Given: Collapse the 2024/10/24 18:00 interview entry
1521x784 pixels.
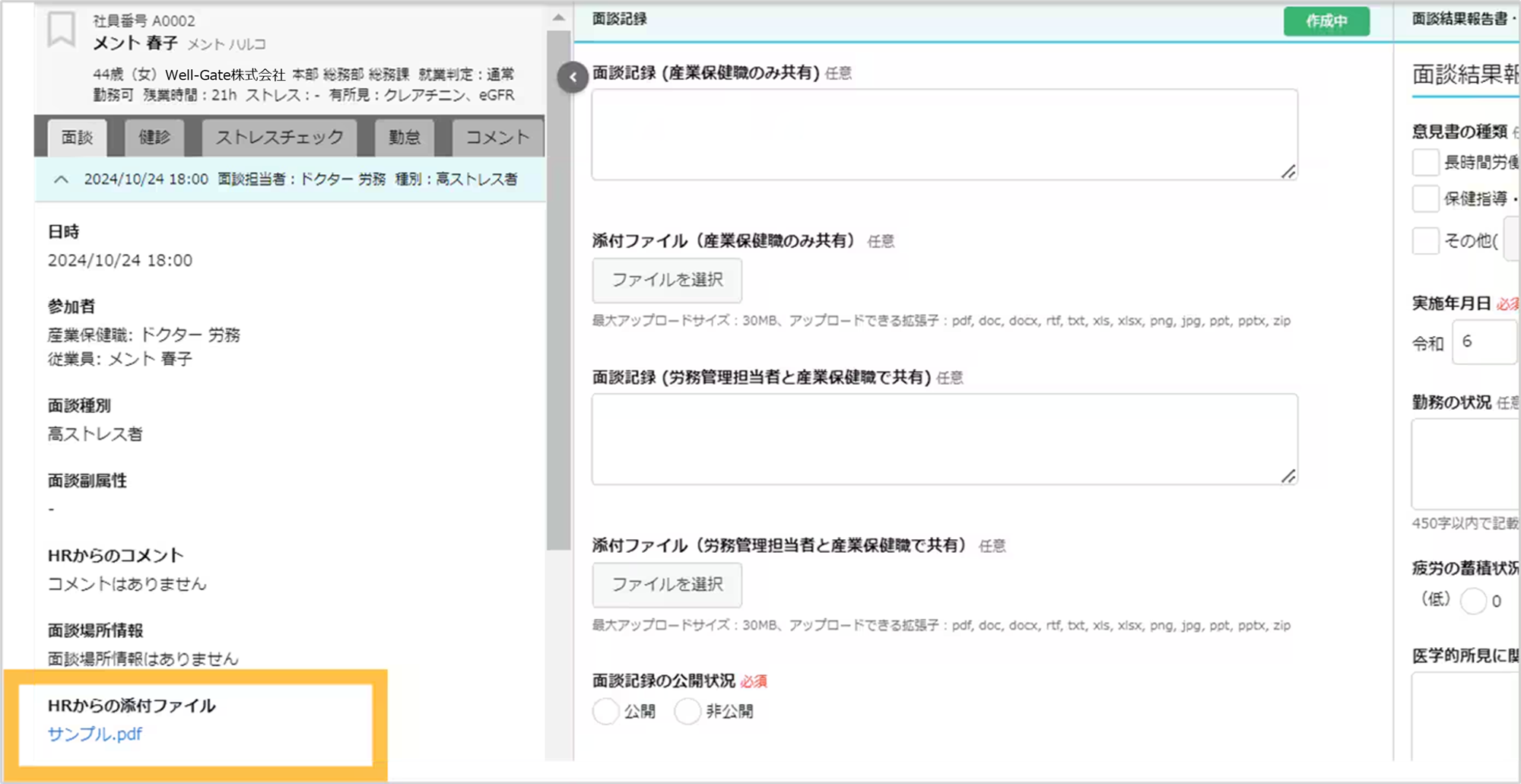Looking at the screenshot, I should tap(62, 179).
